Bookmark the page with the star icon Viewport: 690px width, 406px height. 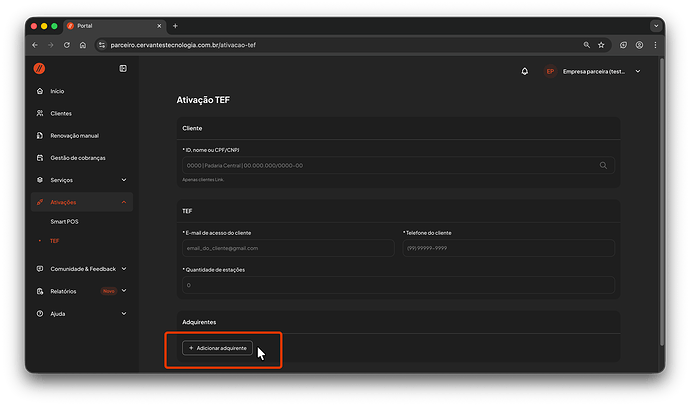pos(601,45)
